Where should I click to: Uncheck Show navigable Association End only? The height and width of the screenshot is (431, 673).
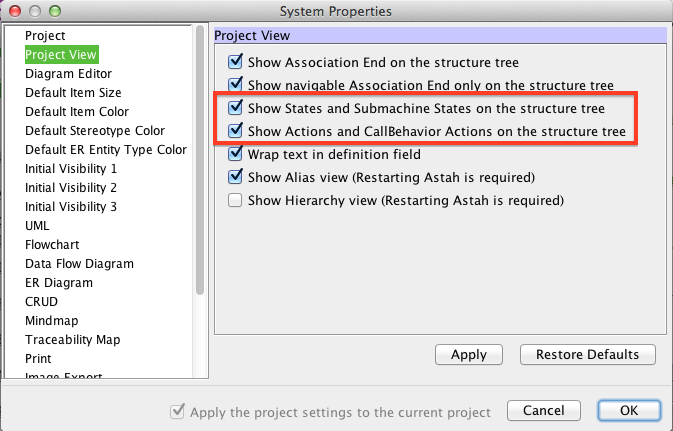[x=236, y=85]
